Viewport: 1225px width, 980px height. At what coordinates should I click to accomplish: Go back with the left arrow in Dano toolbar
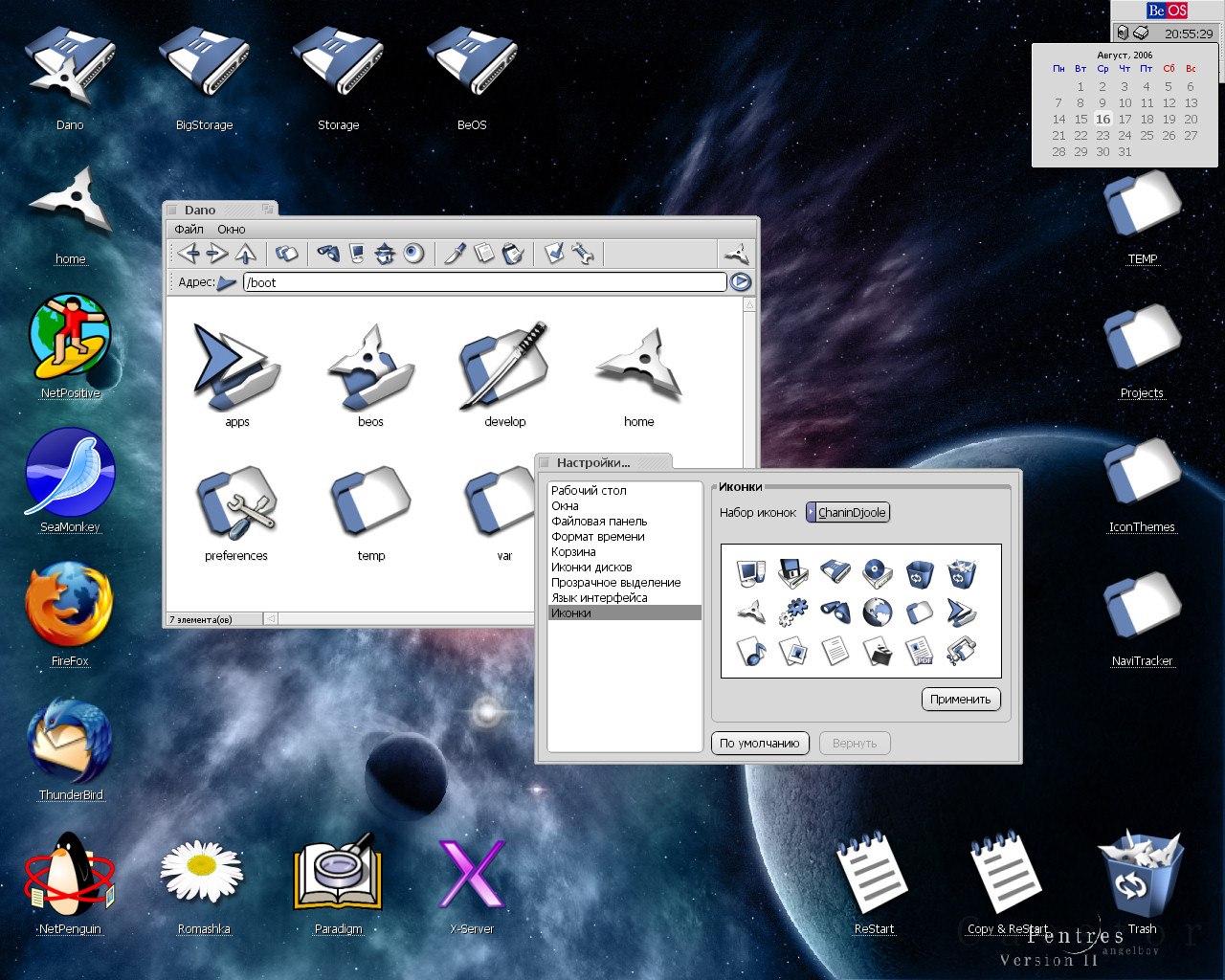pos(189,254)
